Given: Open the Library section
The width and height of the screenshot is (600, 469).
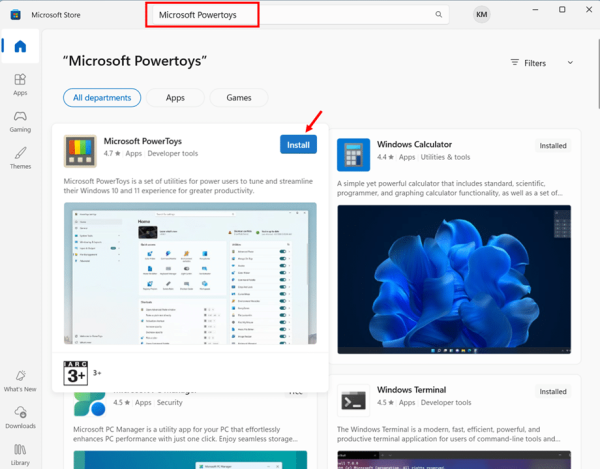Looking at the screenshot, I should [x=20, y=454].
